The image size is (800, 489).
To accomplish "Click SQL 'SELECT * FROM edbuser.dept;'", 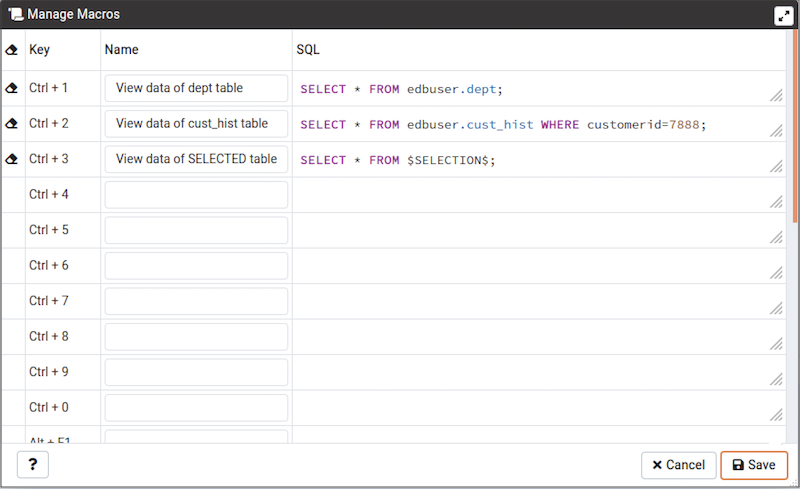I will click(x=402, y=89).
